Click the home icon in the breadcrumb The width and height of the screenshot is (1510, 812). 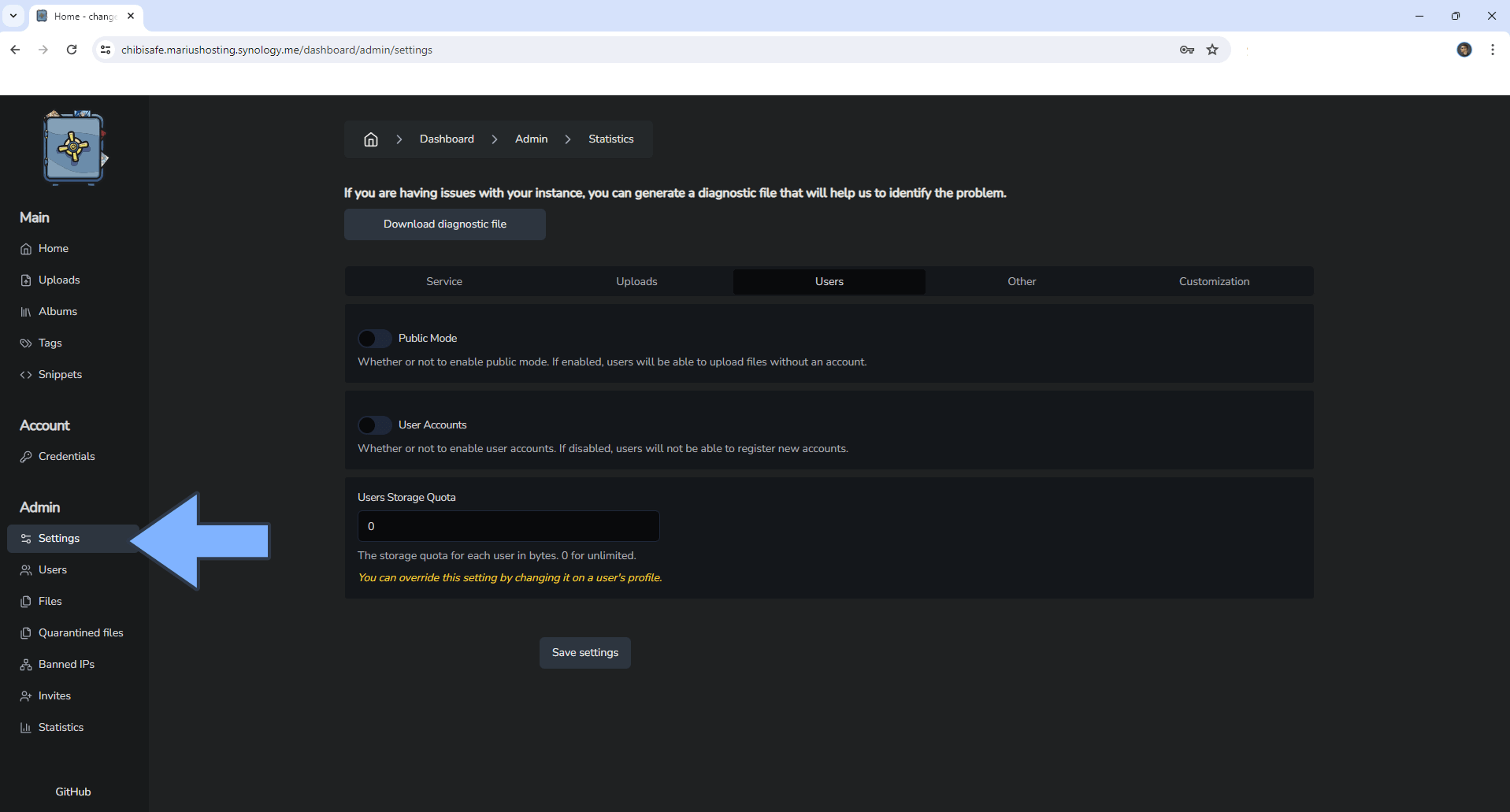click(371, 139)
